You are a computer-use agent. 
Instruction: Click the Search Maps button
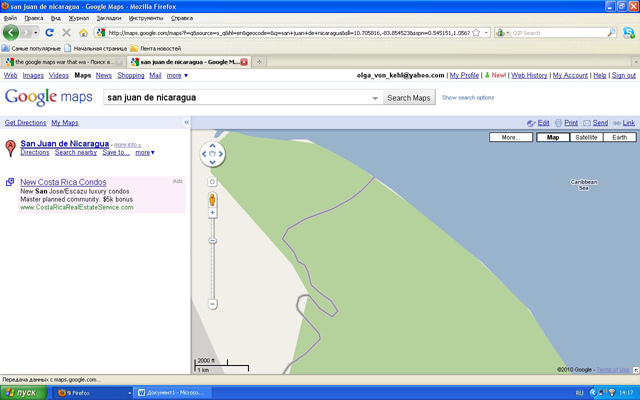pos(409,98)
